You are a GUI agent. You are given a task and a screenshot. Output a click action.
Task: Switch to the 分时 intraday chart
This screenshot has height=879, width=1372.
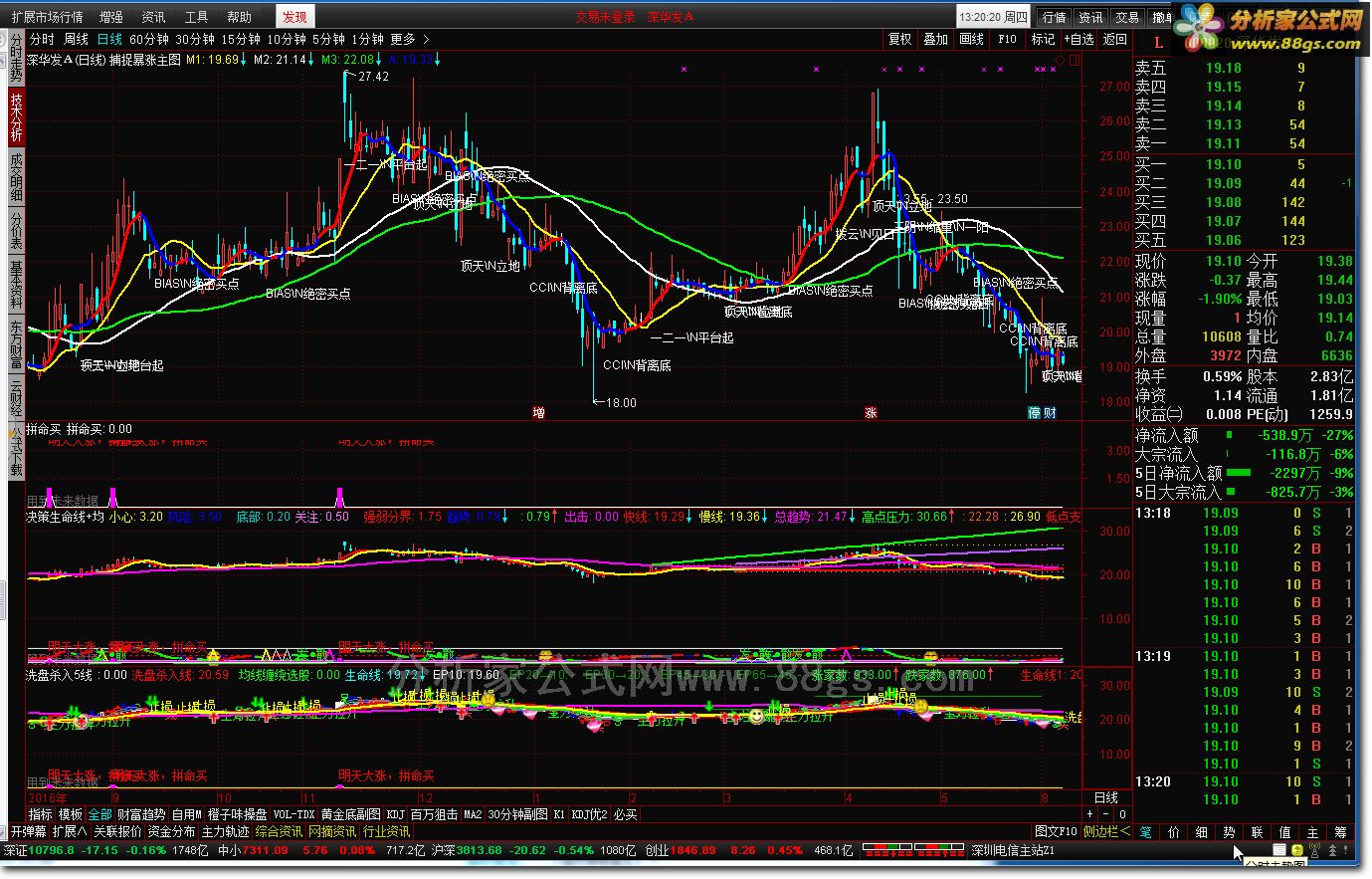click(42, 39)
